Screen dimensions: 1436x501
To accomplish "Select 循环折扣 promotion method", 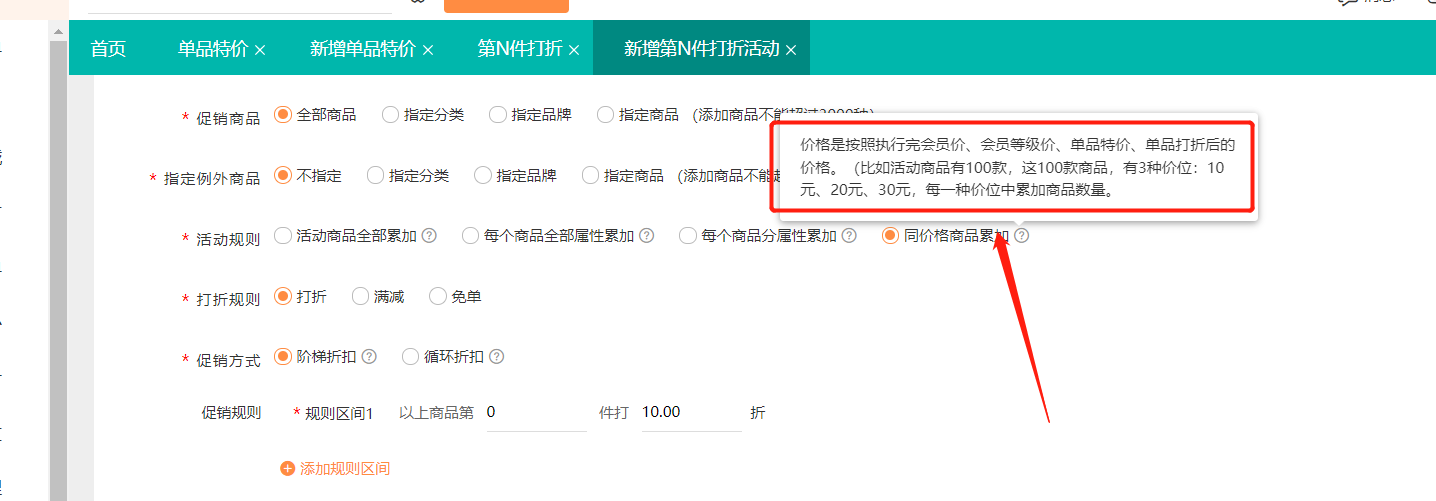I will tap(410, 357).
